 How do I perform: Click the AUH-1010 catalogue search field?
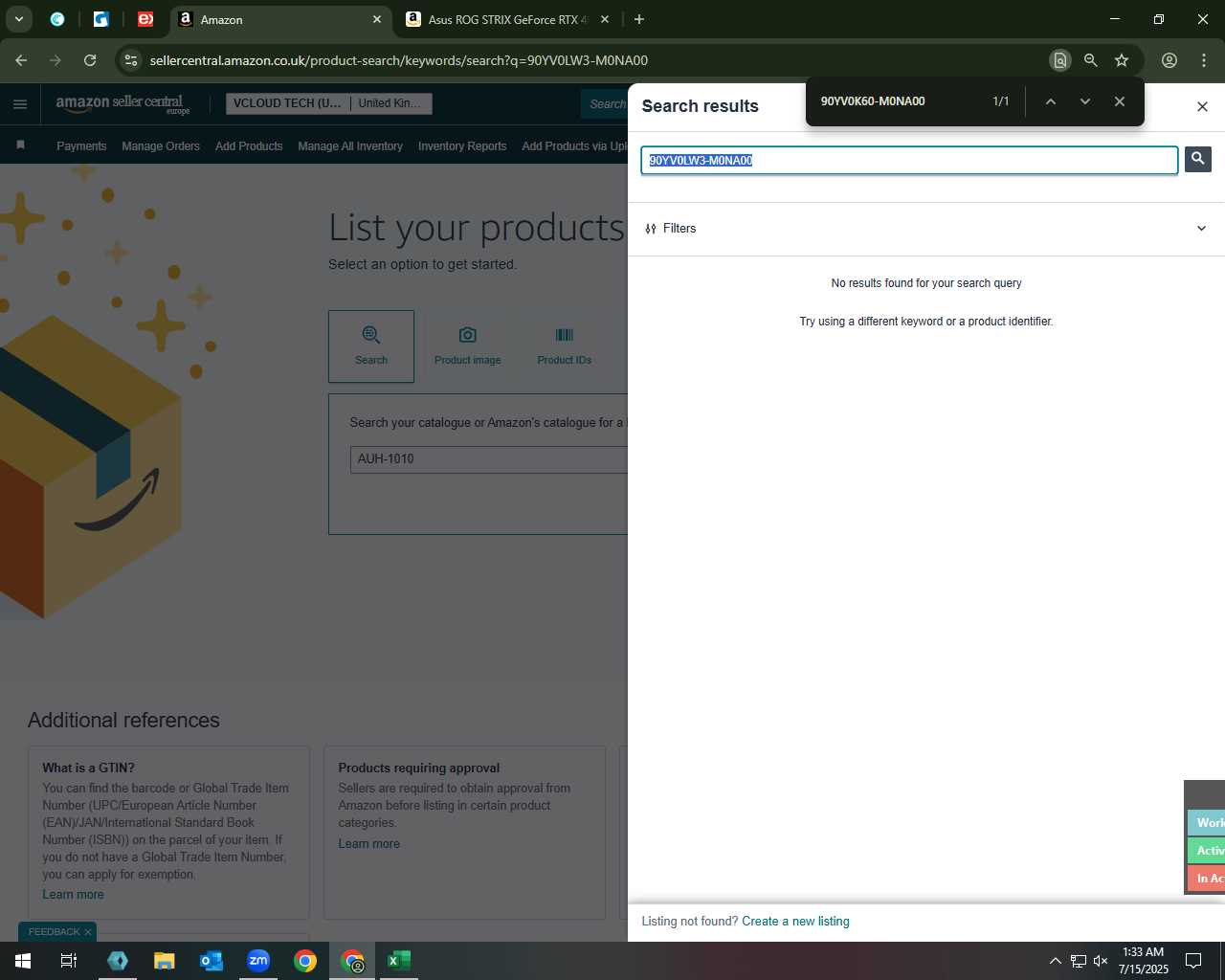click(x=489, y=459)
